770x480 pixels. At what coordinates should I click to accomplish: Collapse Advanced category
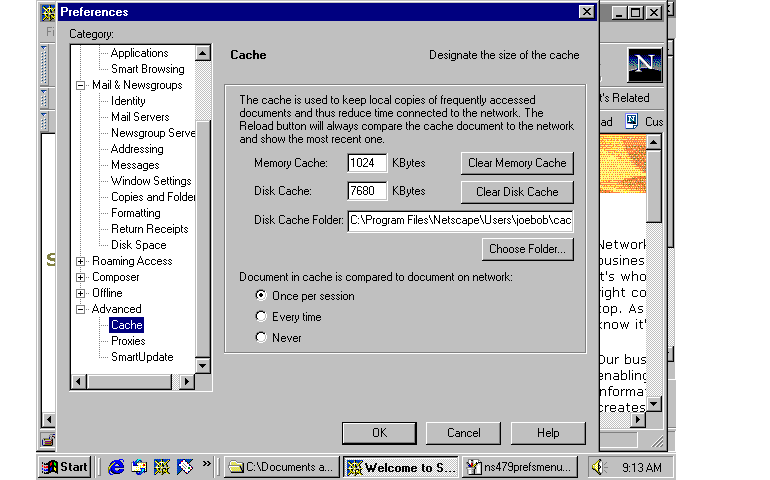(x=81, y=310)
